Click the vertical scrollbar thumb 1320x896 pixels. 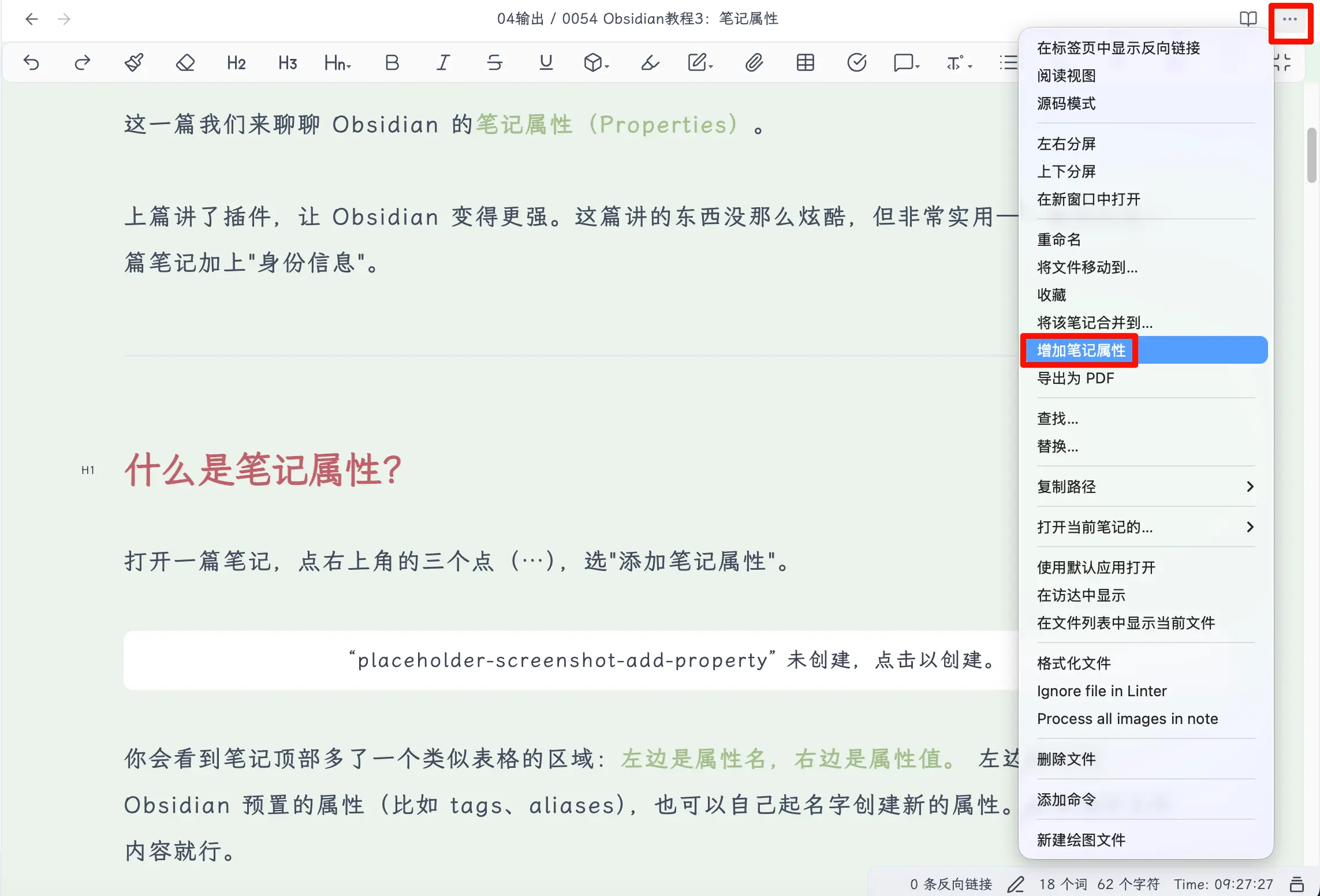(1311, 155)
